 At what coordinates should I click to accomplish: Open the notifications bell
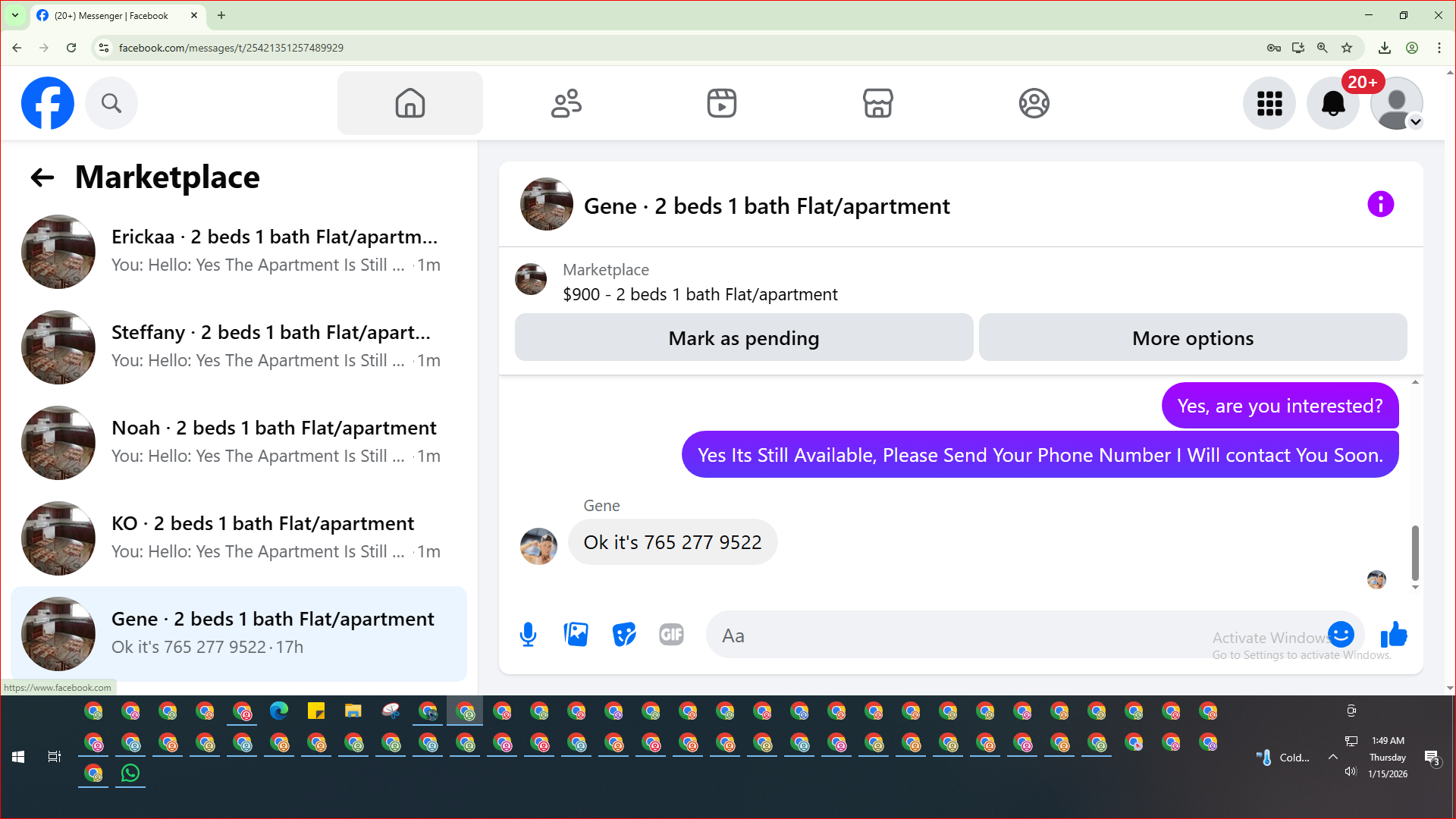click(1333, 103)
